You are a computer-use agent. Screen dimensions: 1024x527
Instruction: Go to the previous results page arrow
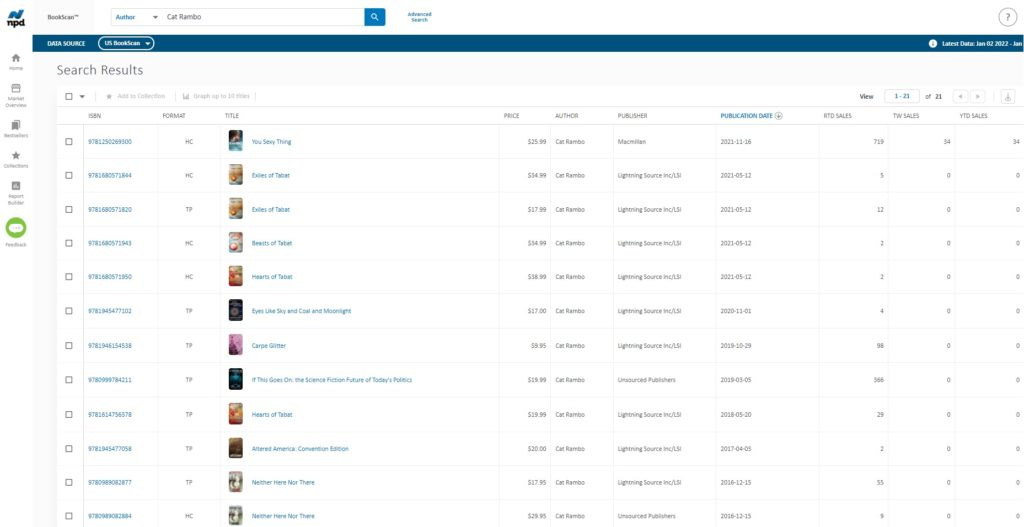coord(960,97)
